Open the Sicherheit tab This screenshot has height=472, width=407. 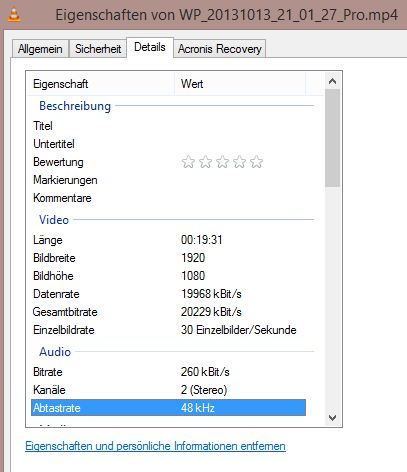click(98, 49)
